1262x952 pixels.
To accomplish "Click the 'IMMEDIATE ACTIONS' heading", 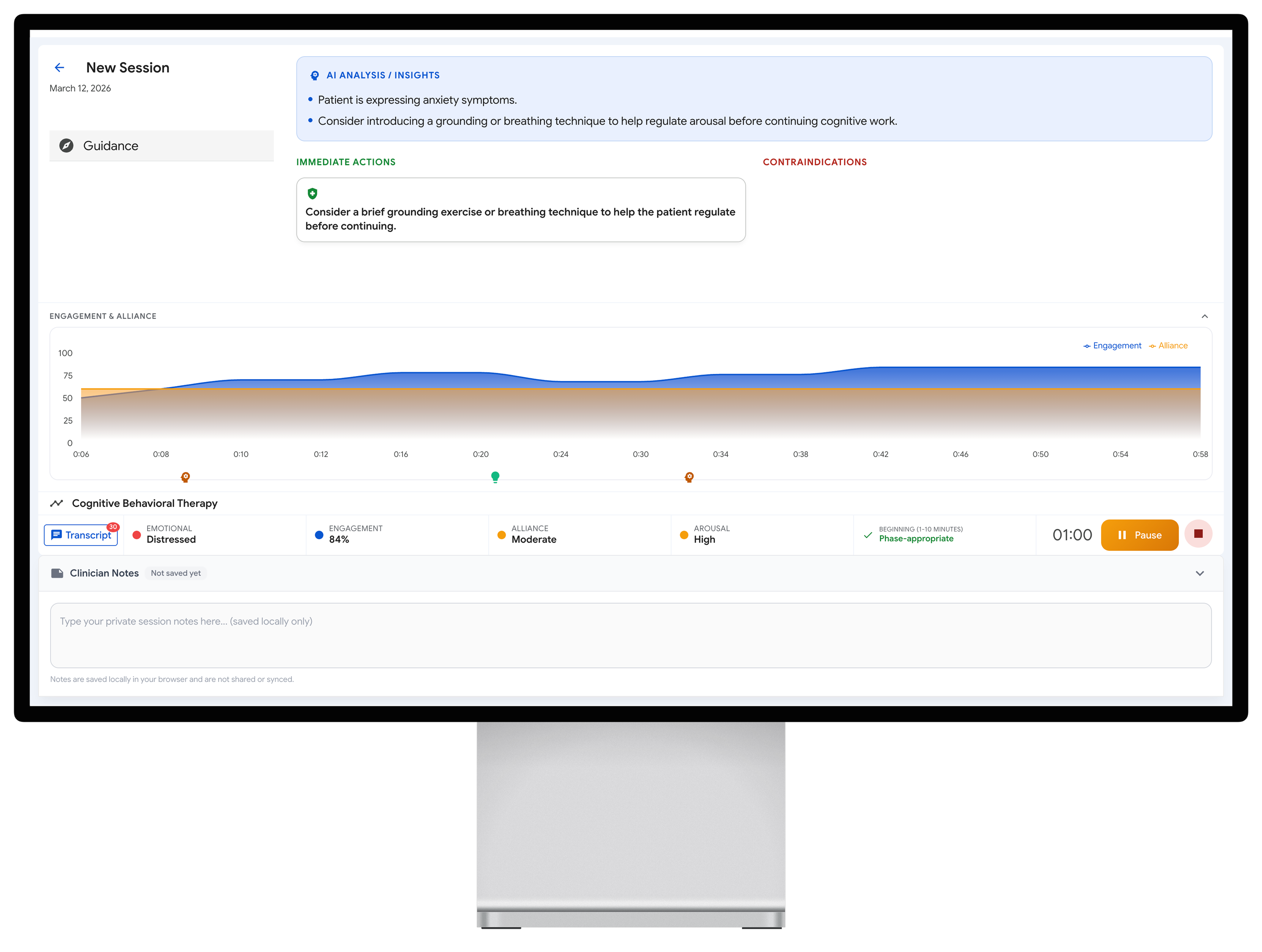I will click(346, 162).
